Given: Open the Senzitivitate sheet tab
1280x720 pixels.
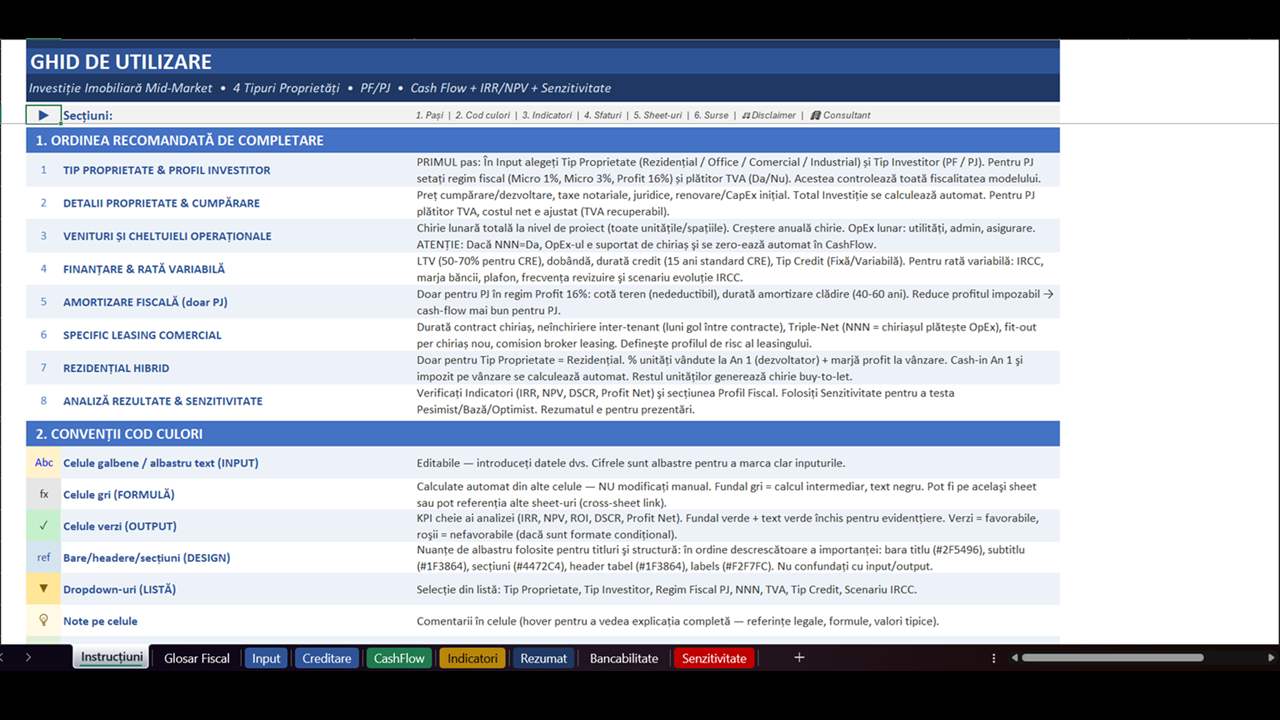Looking at the screenshot, I should 714,658.
